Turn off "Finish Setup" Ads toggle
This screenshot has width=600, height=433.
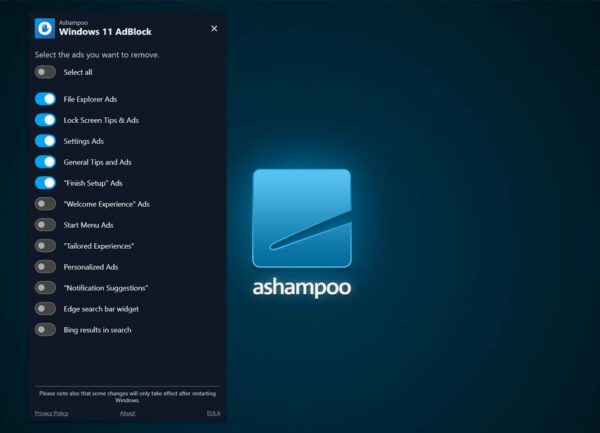[x=45, y=183]
